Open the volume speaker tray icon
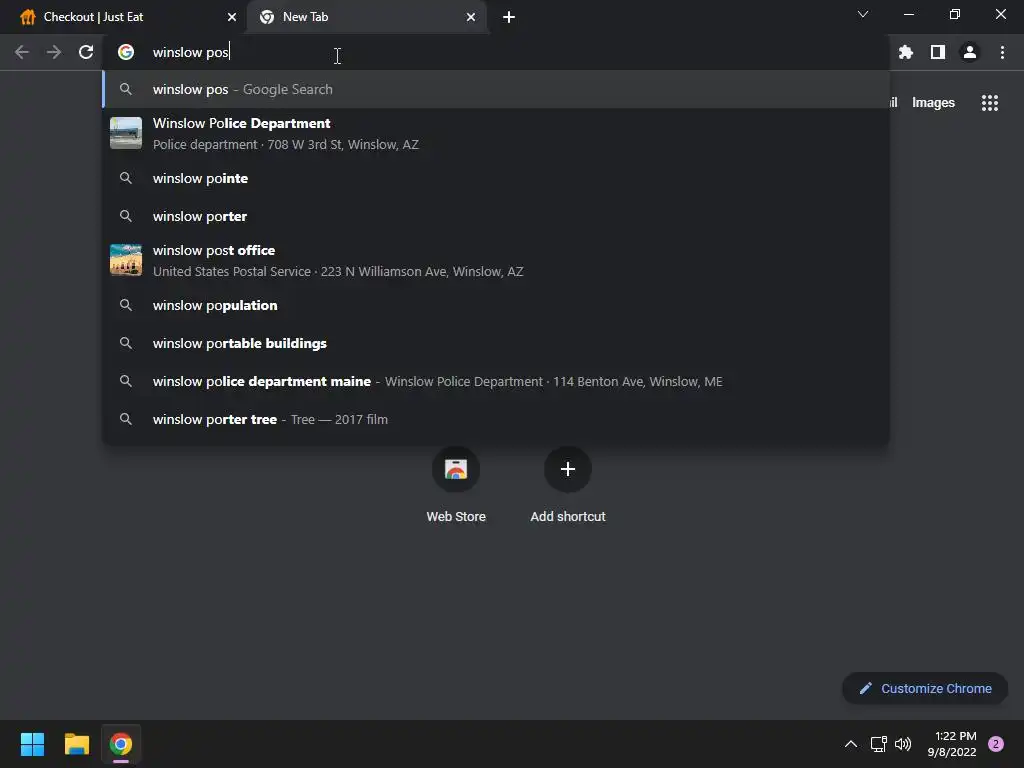 coord(903,744)
